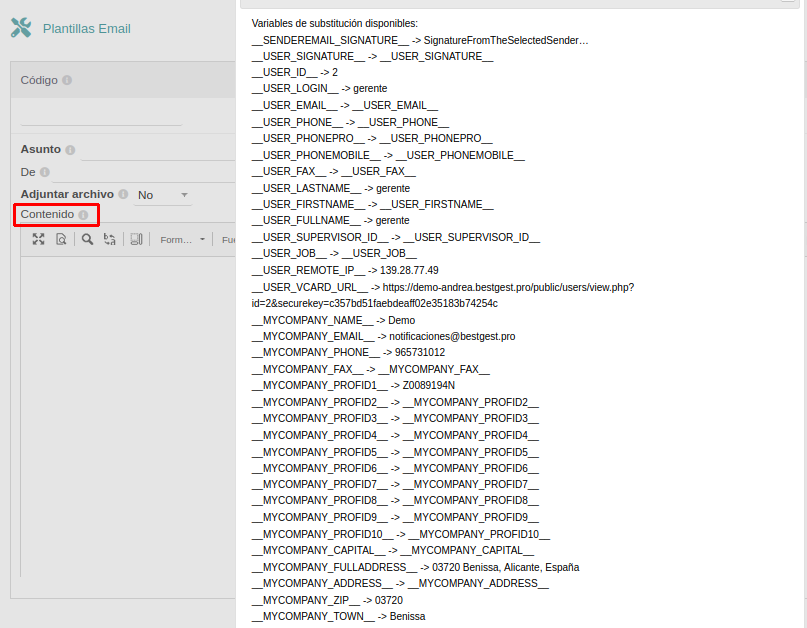Expand the Formato dropdown in editor toolbar
This screenshot has width=807, height=628.
click(x=183, y=240)
